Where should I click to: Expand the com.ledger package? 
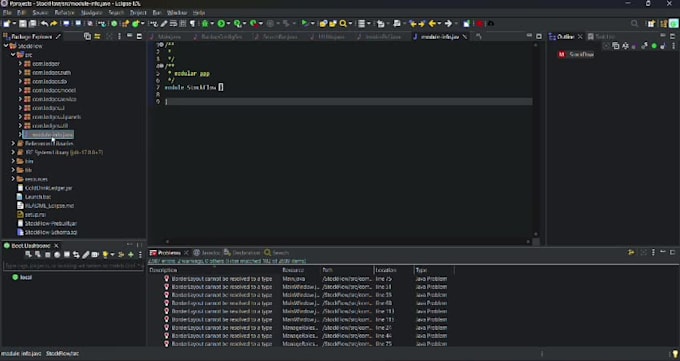coord(20,63)
